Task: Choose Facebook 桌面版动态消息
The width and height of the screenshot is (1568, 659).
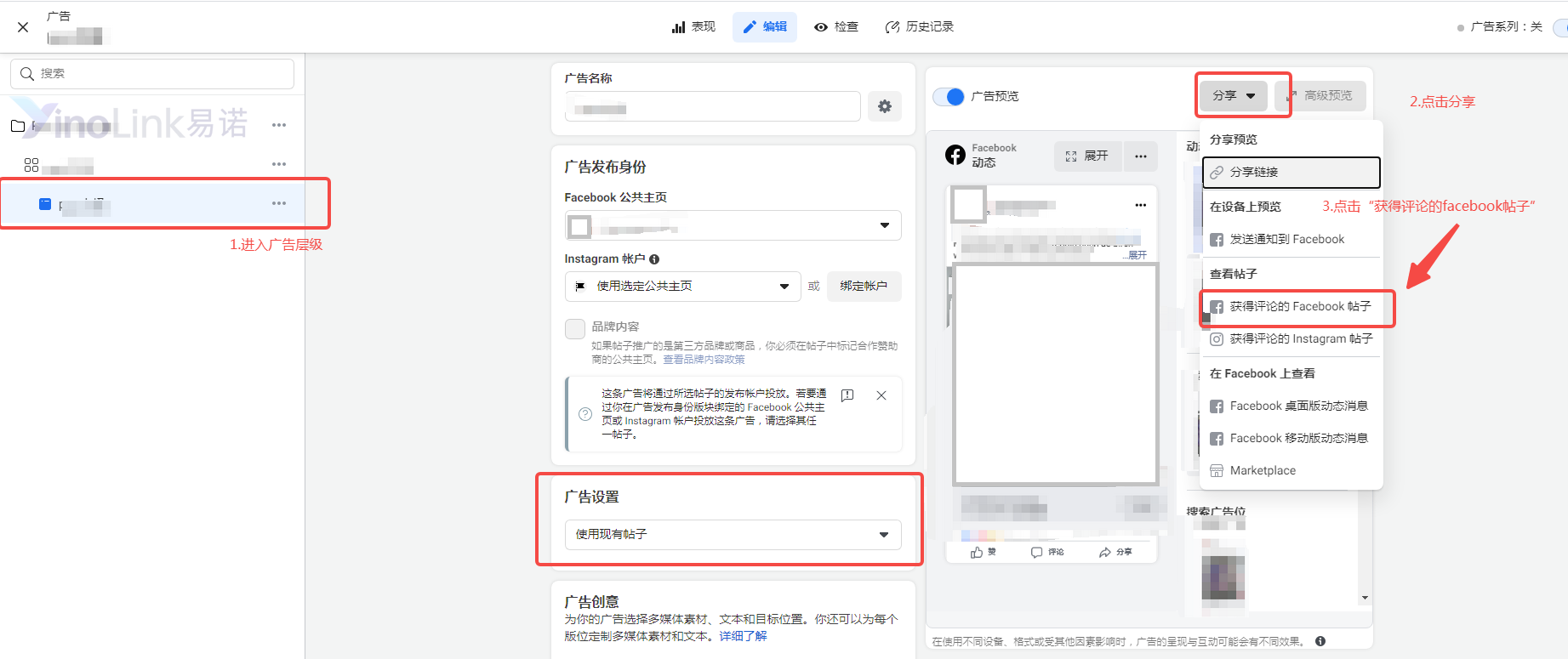Action: point(1291,406)
